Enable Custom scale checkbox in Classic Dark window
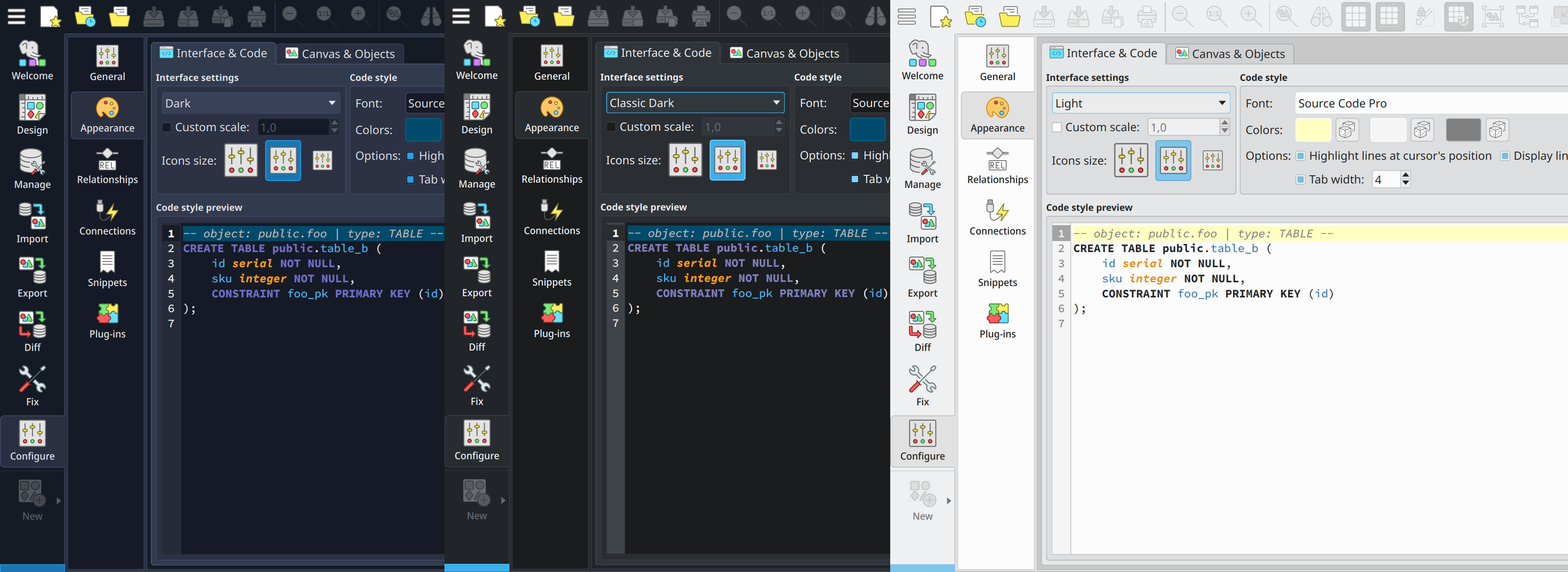The height and width of the screenshot is (572, 1568). tap(611, 127)
